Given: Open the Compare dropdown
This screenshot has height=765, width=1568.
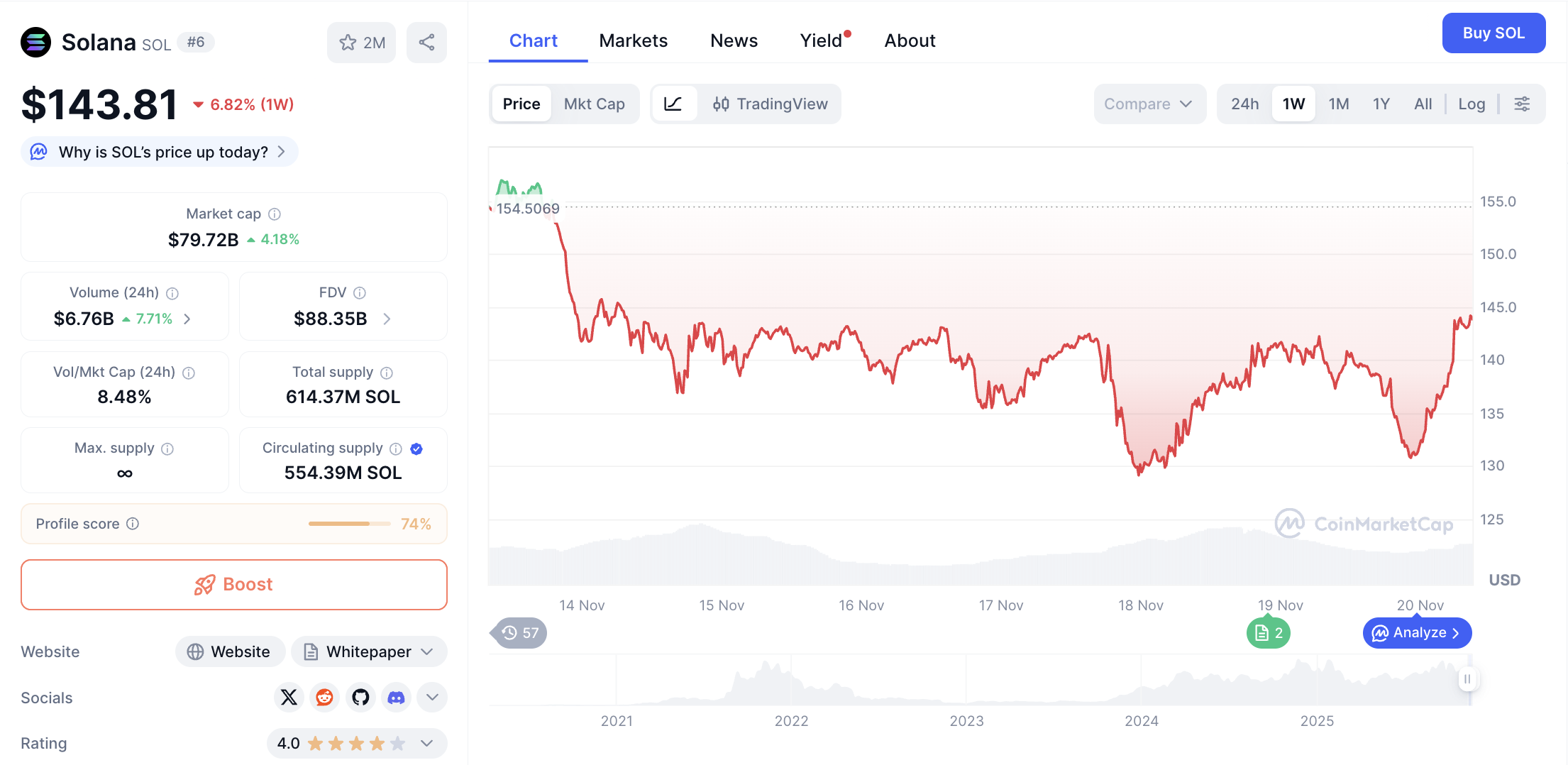Looking at the screenshot, I should [x=1148, y=104].
